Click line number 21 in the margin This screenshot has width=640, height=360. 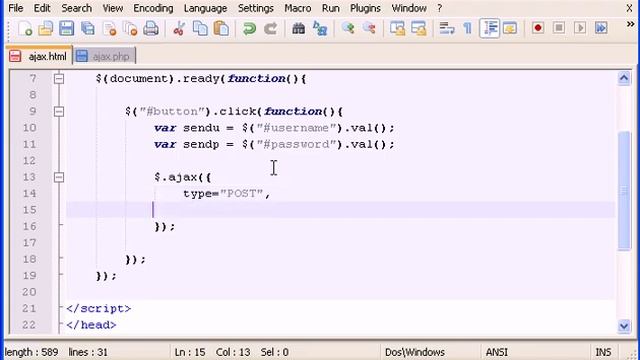click(x=29, y=309)
